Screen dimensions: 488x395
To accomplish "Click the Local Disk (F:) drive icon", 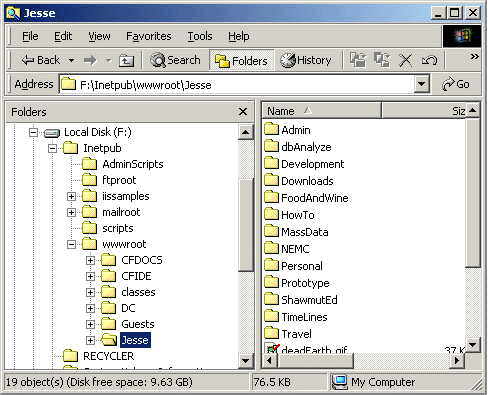I will tap(52, 133).
